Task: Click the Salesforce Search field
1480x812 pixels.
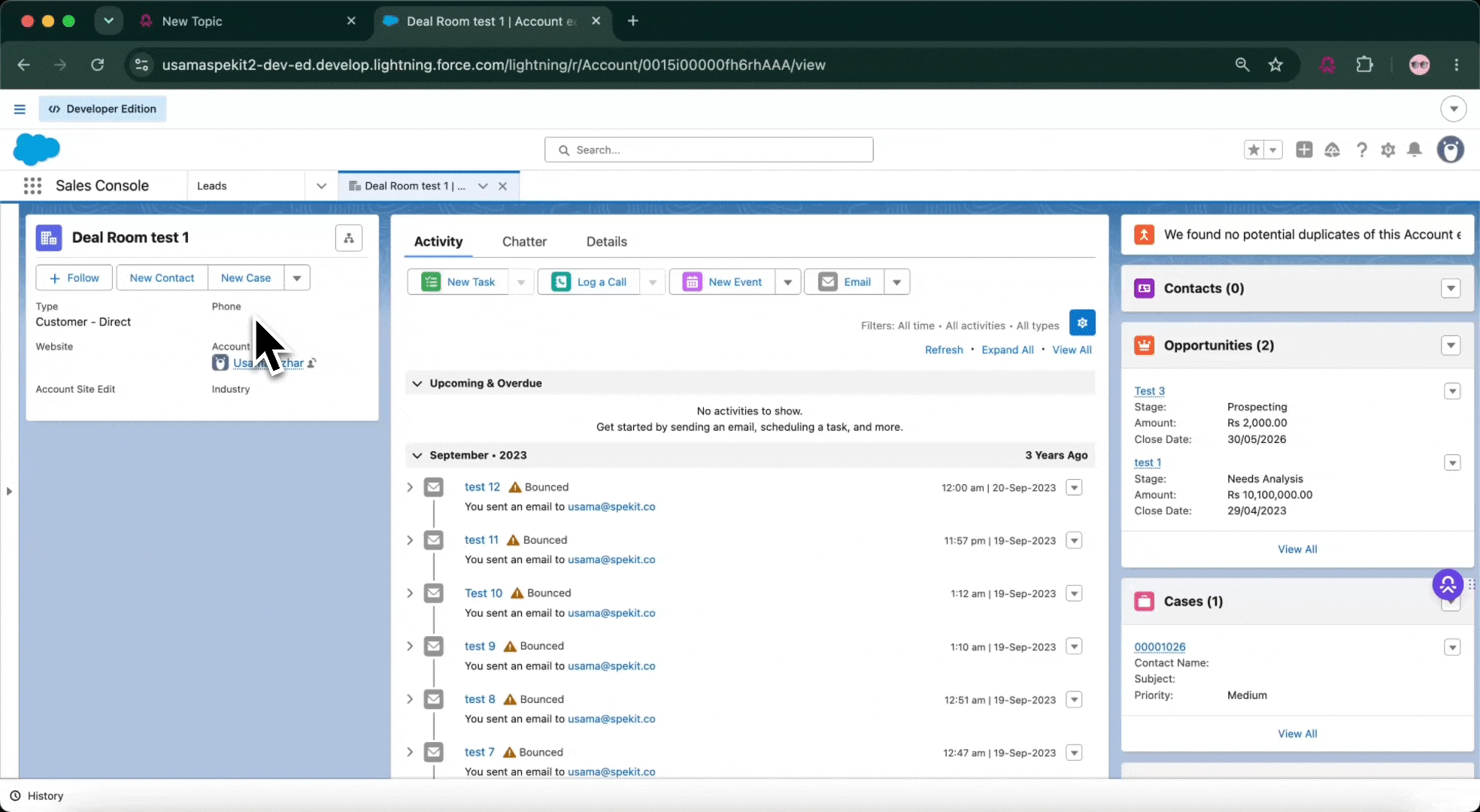Action: click(708, 150)
